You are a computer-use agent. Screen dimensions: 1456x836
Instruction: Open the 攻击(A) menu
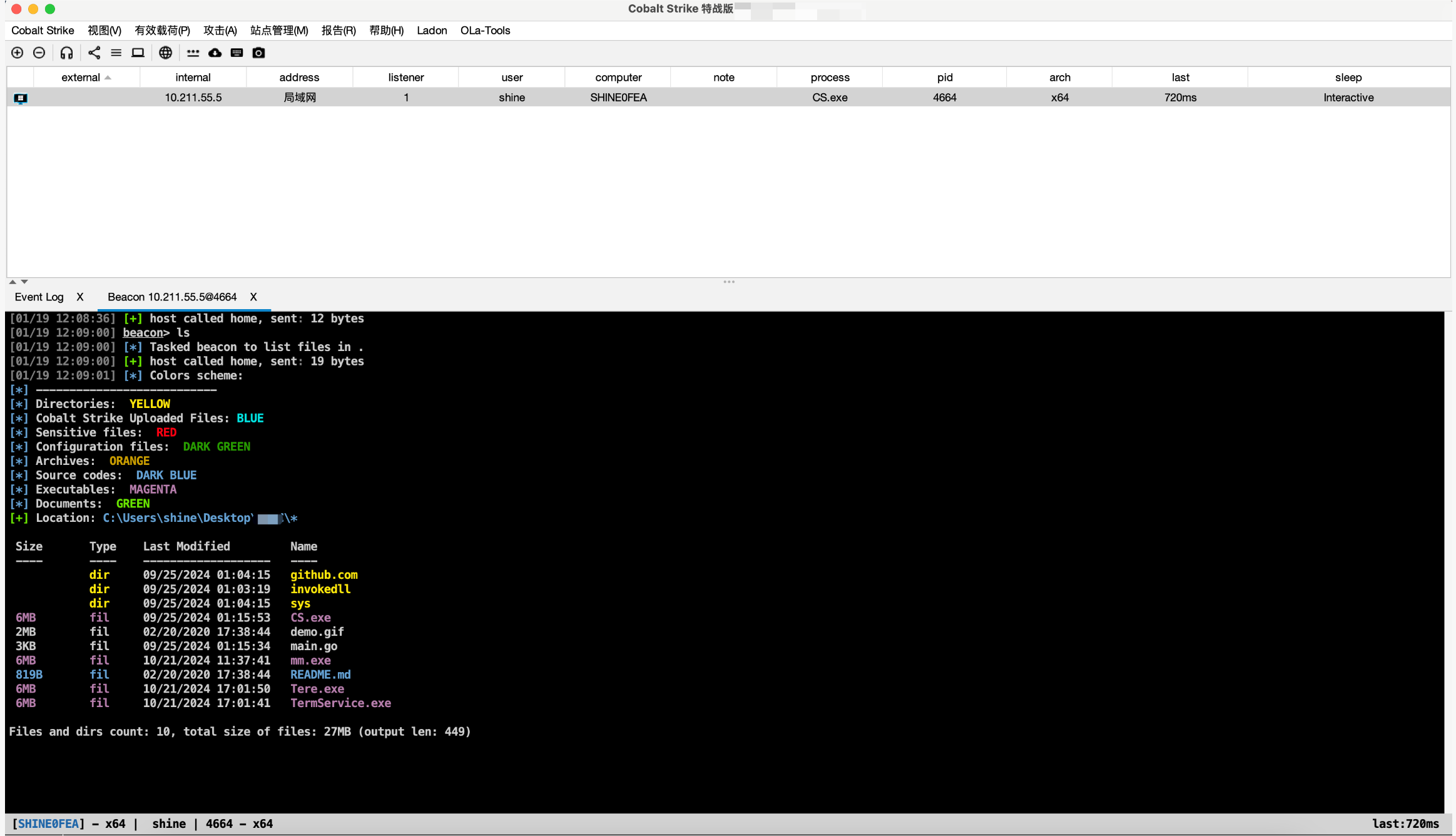click(x=220, y=31)
